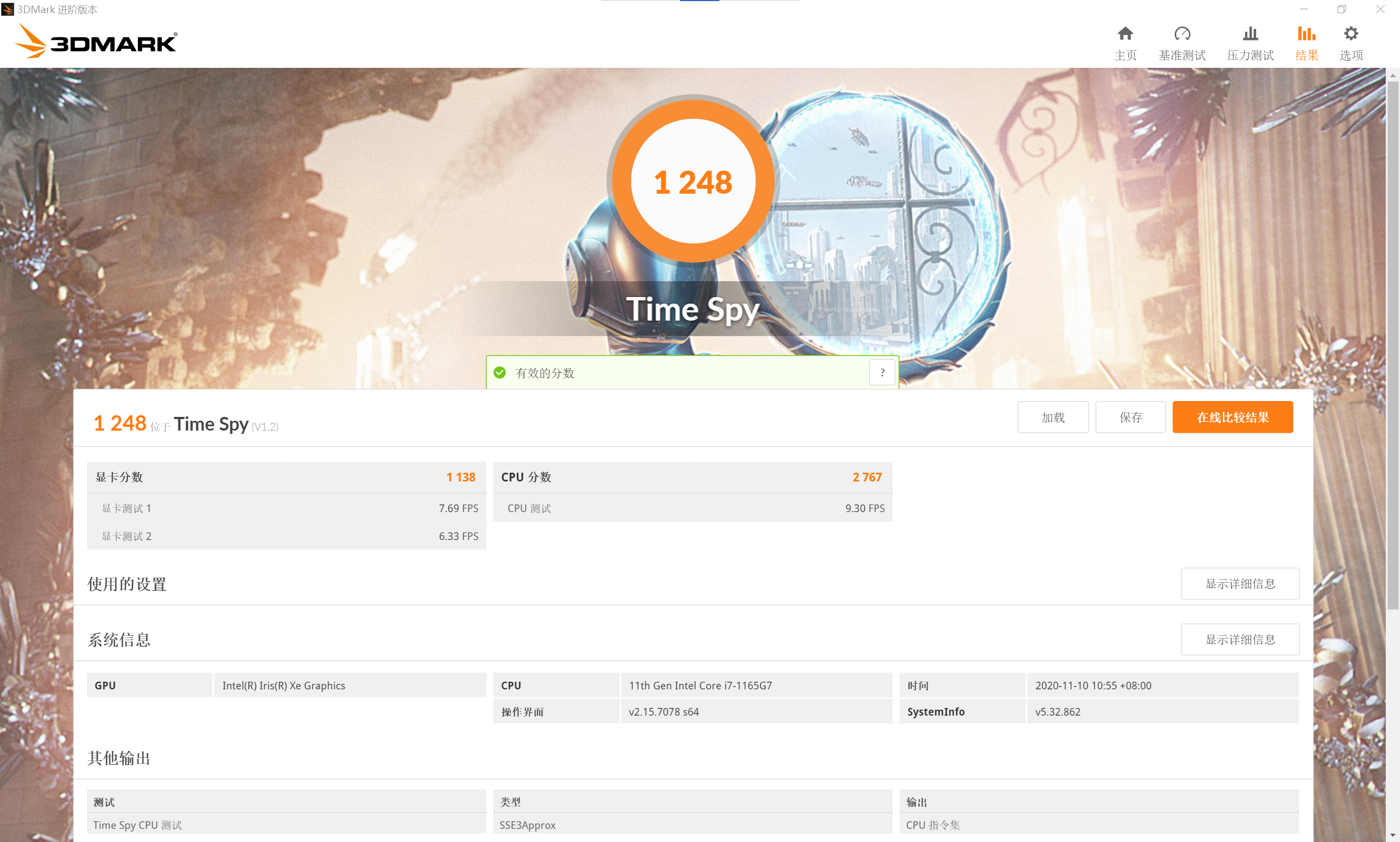Viewport: 1400px width, 842px height.
Task: Click the SystemInfo v5.32.862 value
Action: point(1163,711)
